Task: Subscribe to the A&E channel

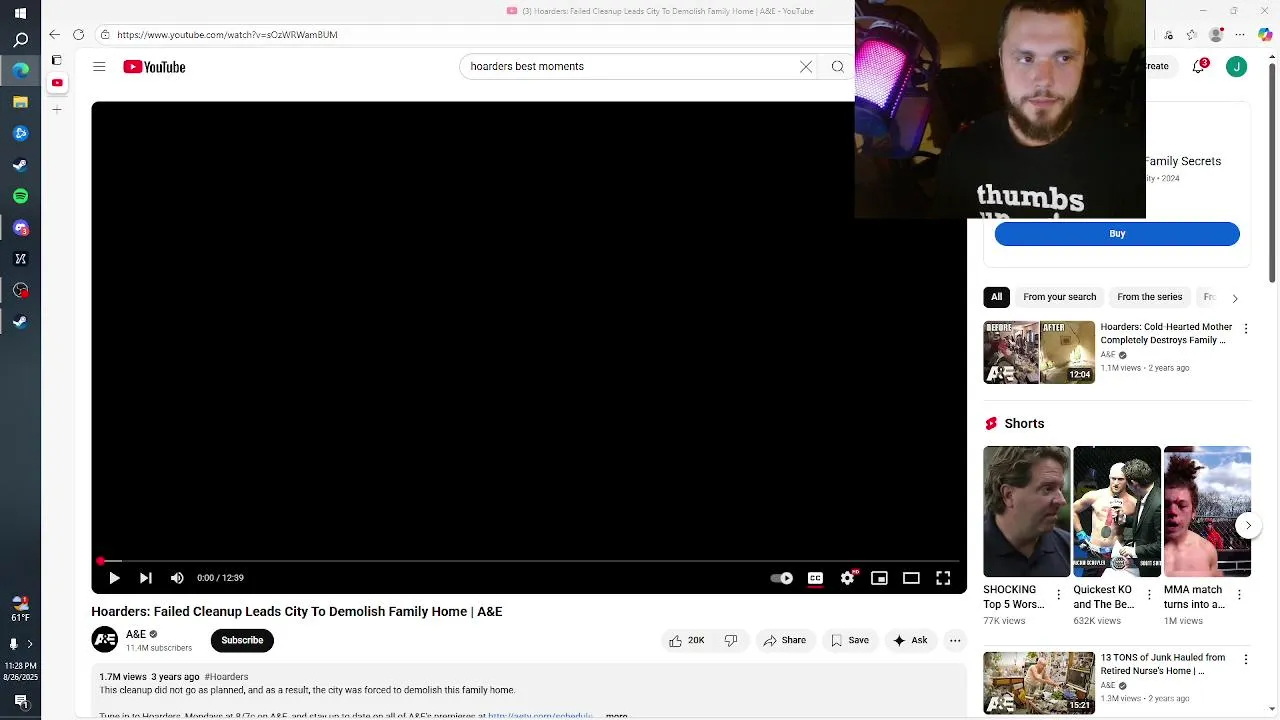Action: point(242,641)
